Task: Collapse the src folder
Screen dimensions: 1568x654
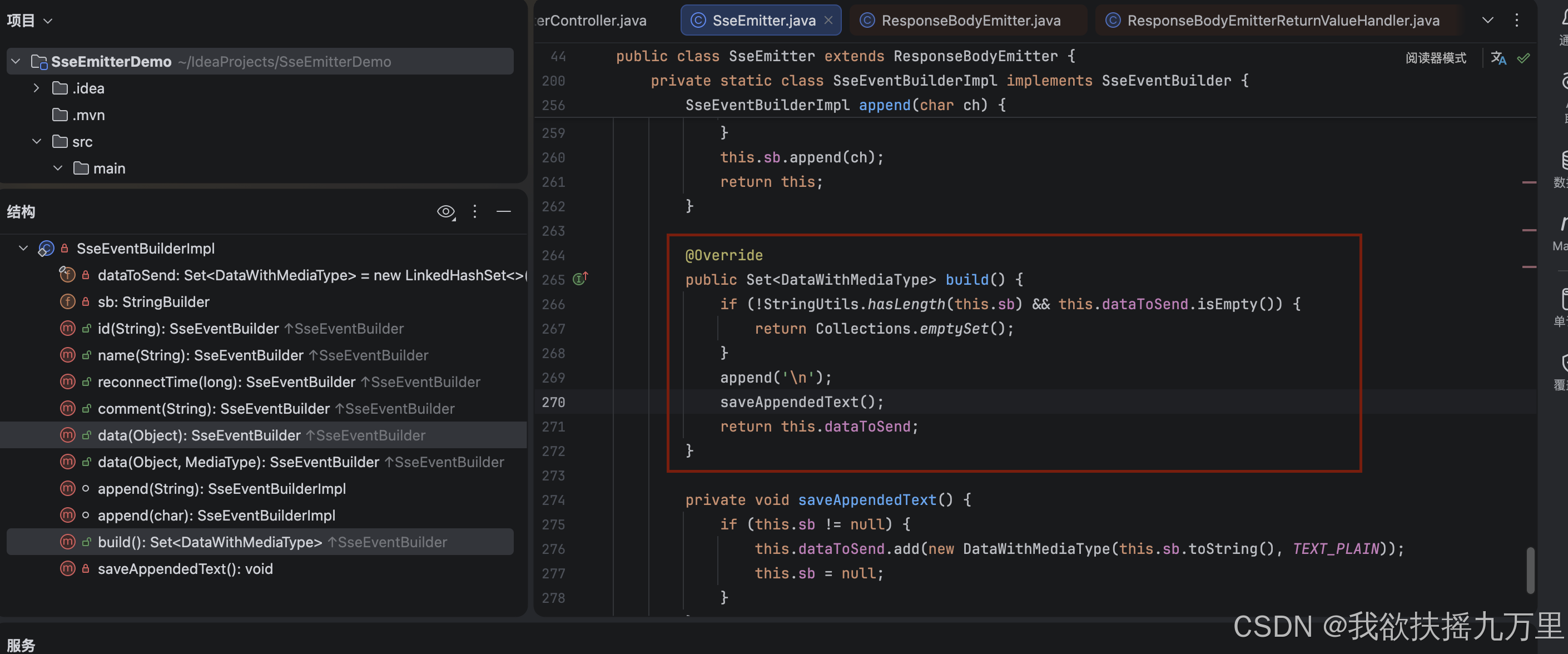Action: [37, 141]
